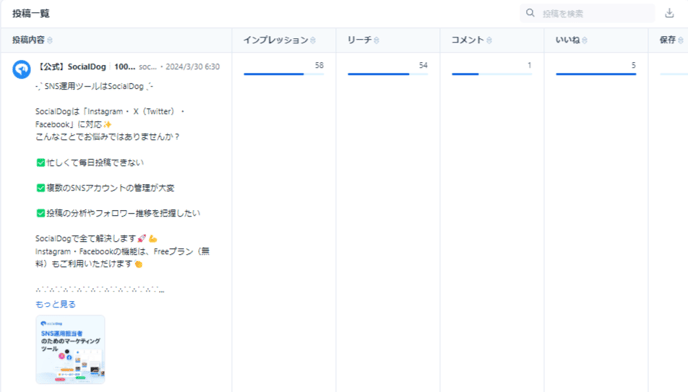688x392 pixels.
Task: Click the download icon beside the search field
Action: [669, 13]
